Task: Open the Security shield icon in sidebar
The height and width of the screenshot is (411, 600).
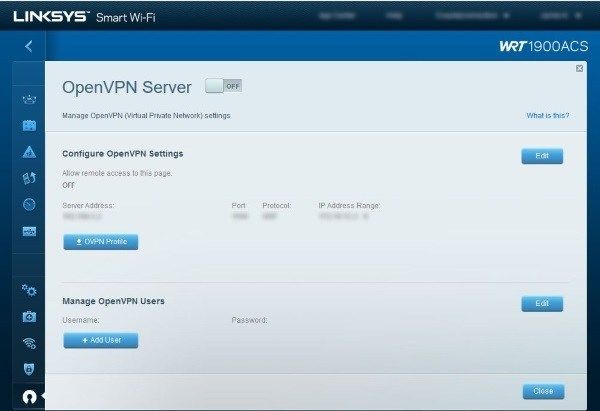Action: [29, 369]
